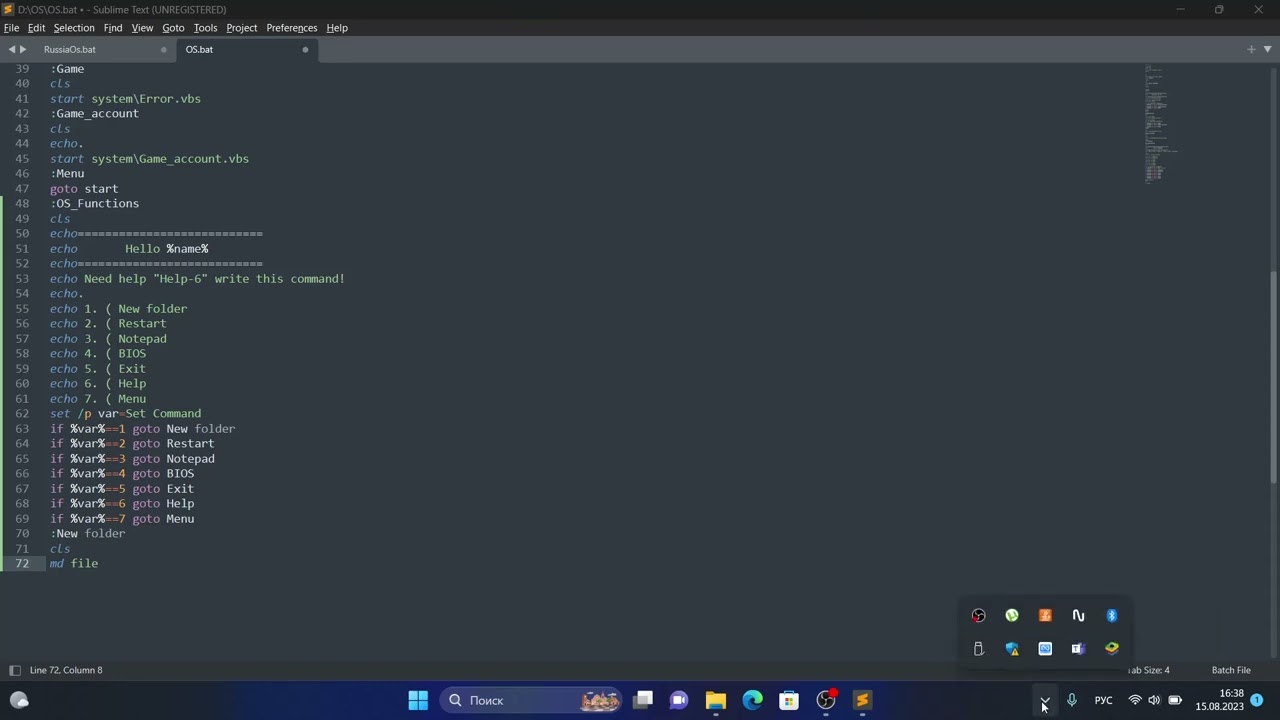Launch Microsoft Edge from taskbar

tap(752, 700)
